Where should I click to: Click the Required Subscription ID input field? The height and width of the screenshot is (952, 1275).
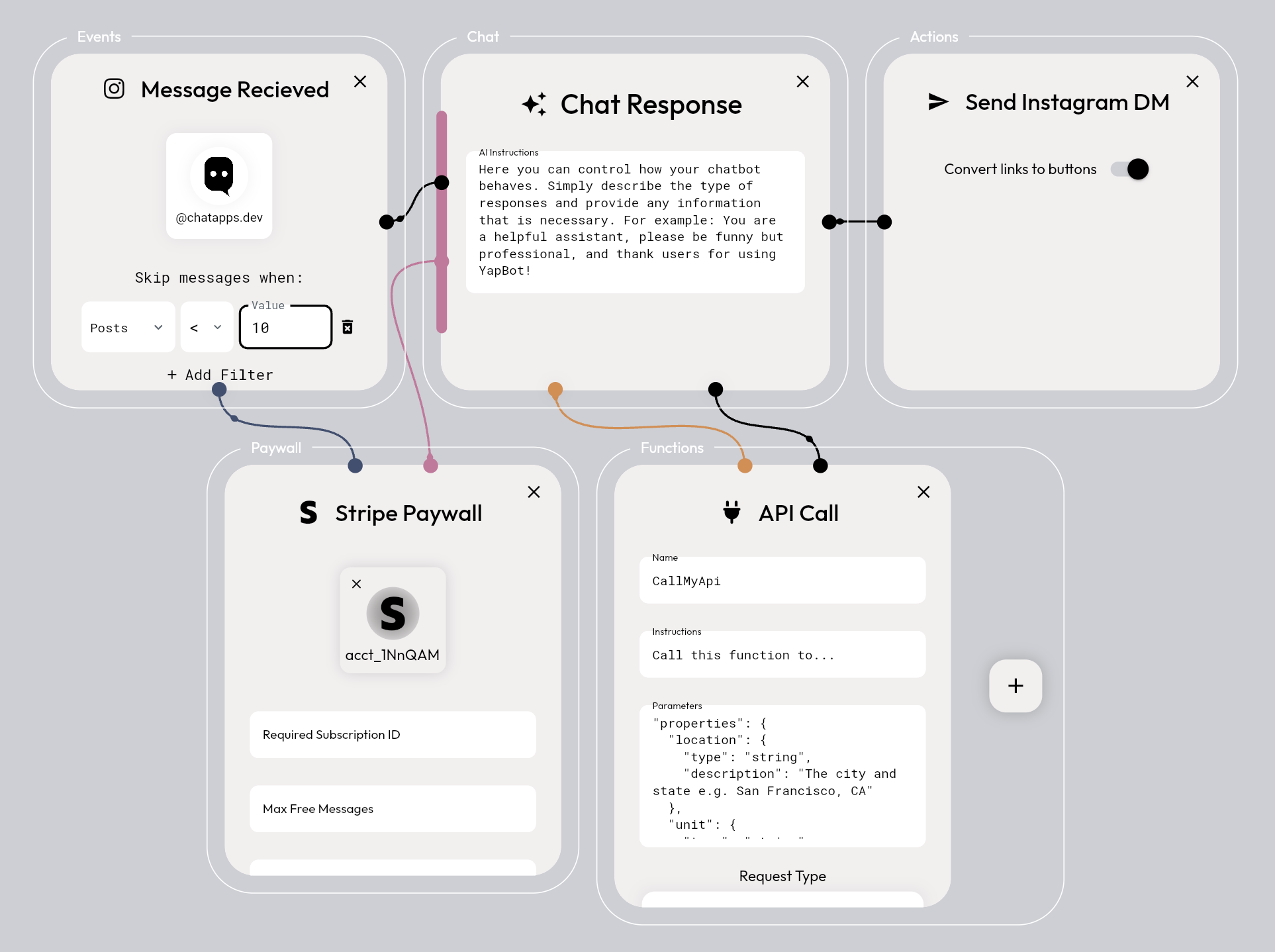(394, 734)
